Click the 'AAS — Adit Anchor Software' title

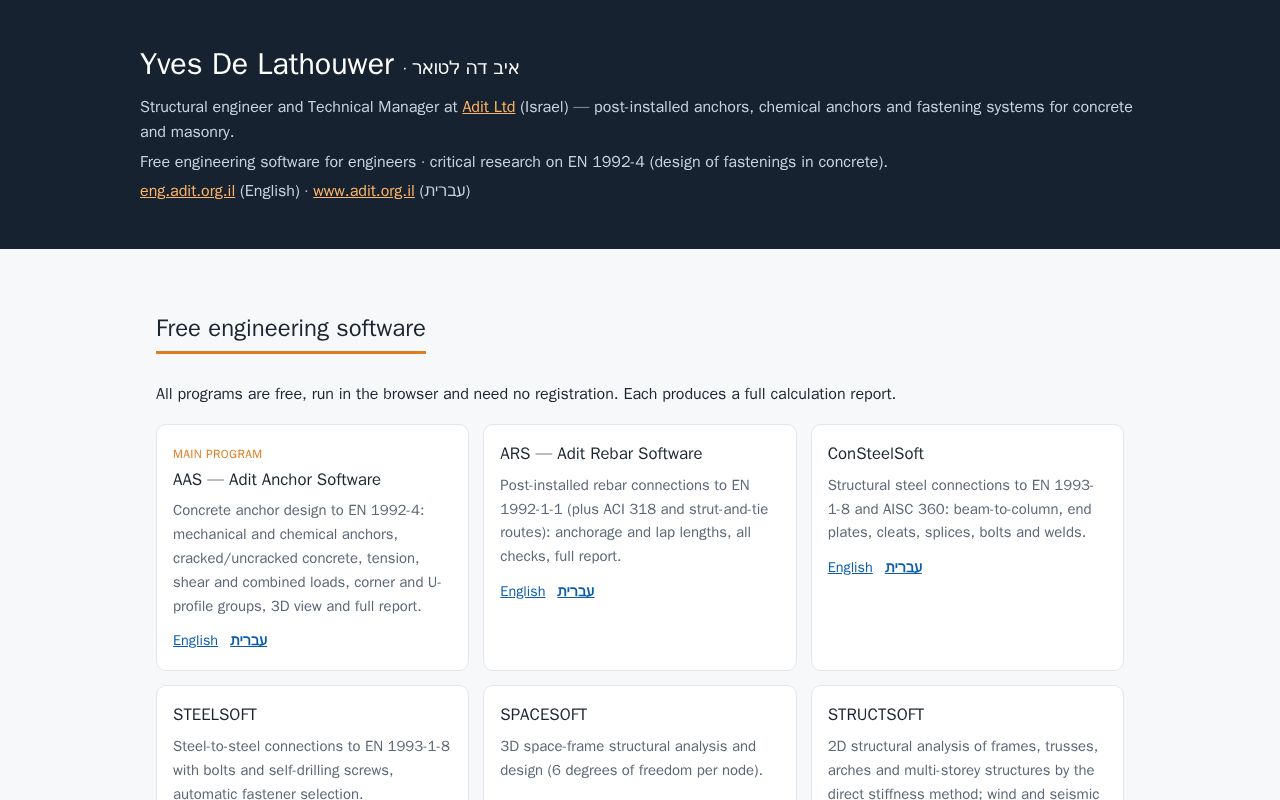click(277, 480)
